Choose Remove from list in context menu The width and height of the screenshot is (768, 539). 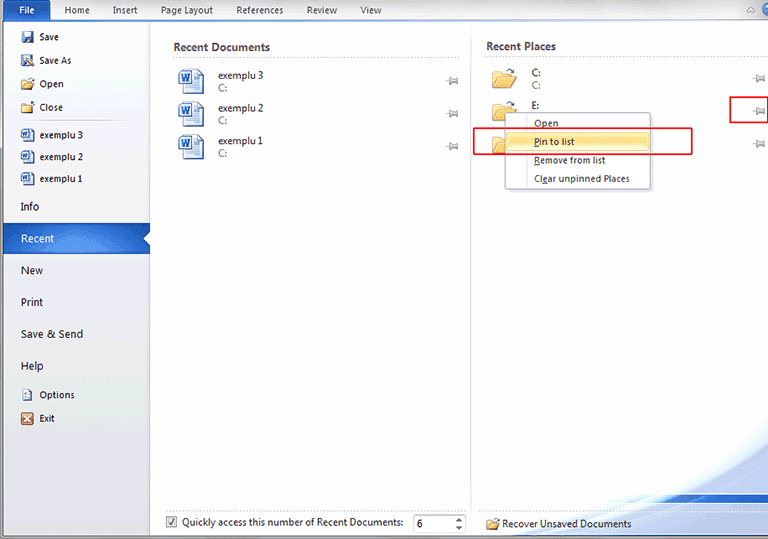tap(569, 160)
